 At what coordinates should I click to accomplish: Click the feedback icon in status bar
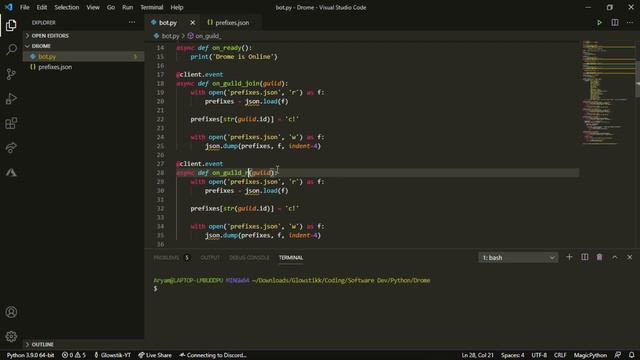click(618, 355)
